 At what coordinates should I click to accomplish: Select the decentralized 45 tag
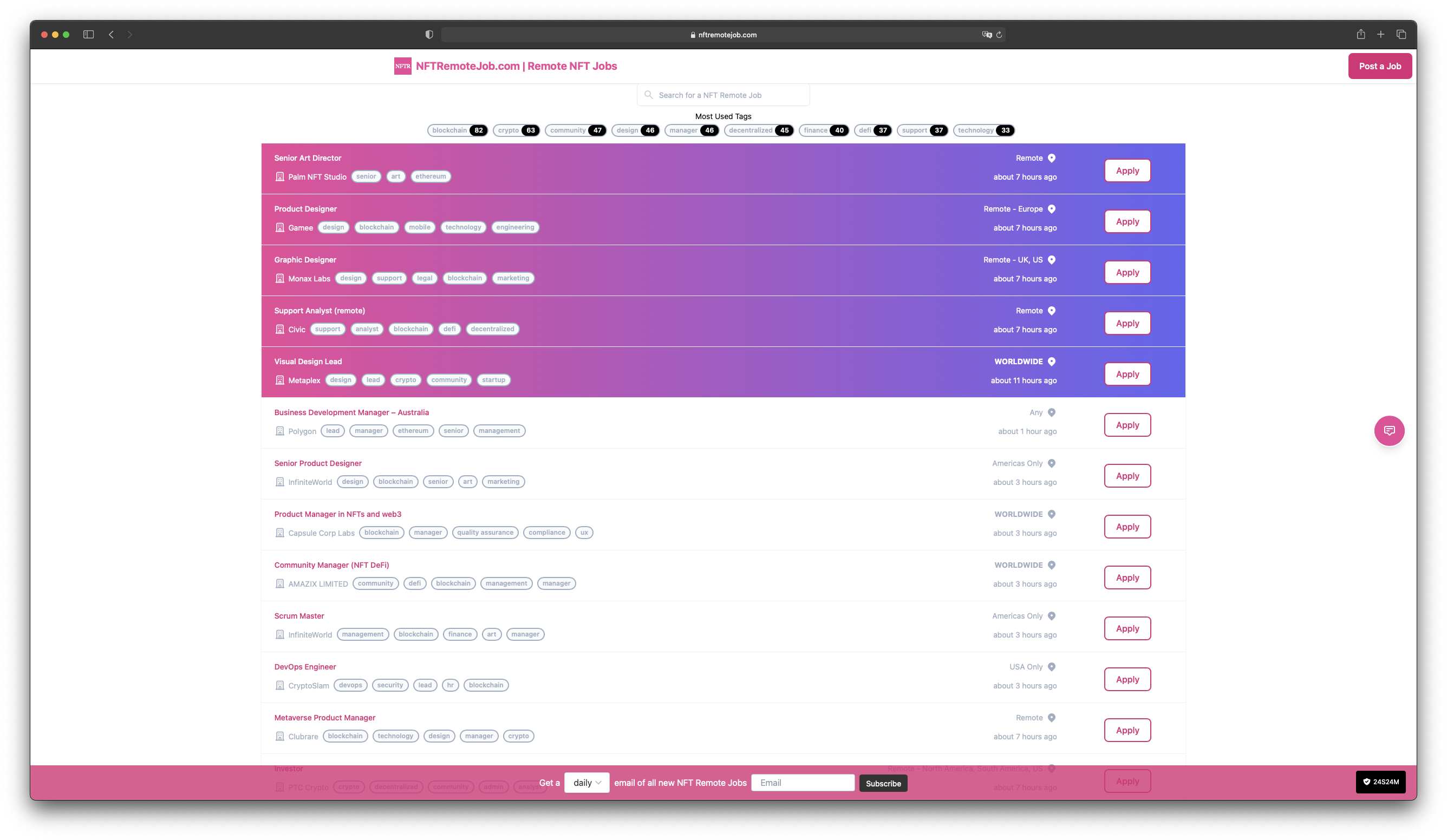point(759,130)
